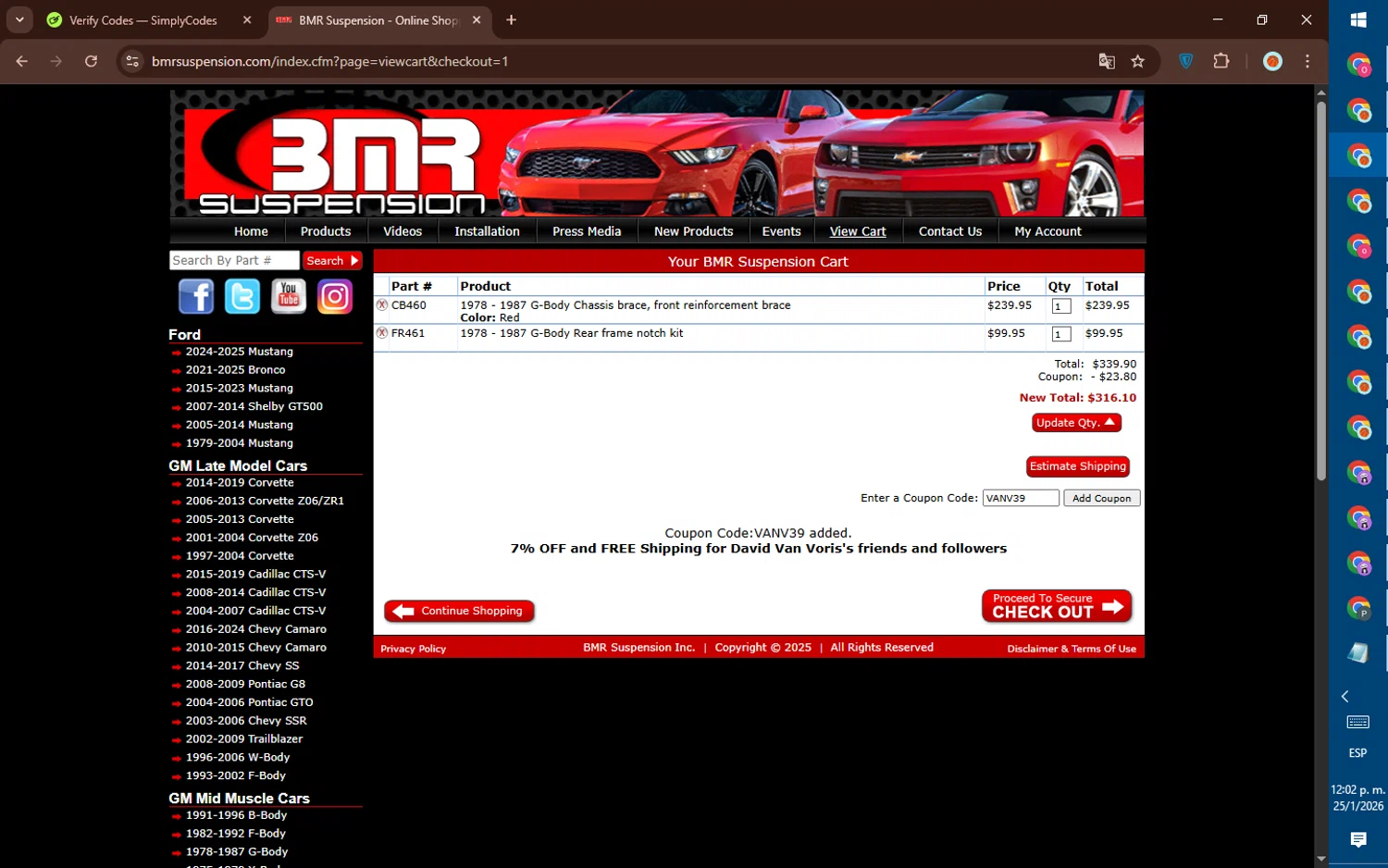This screenshot has height=868, width=1388.
Task: Open the Contact Us menu item
Action: click(x=950, y=231)
